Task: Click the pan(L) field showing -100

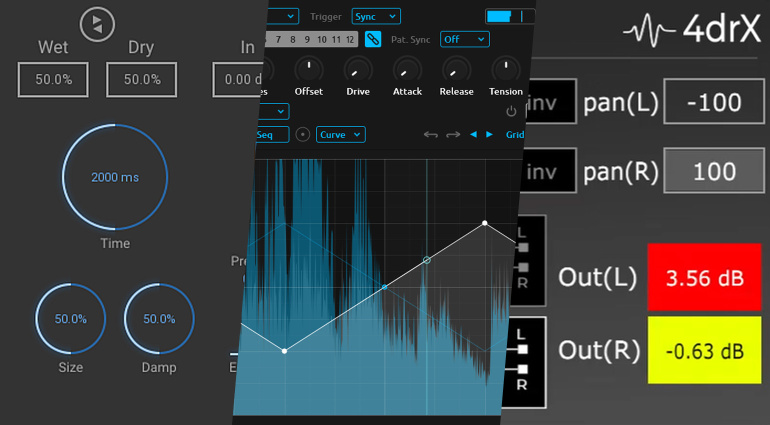Action: [x=714, y=103]
